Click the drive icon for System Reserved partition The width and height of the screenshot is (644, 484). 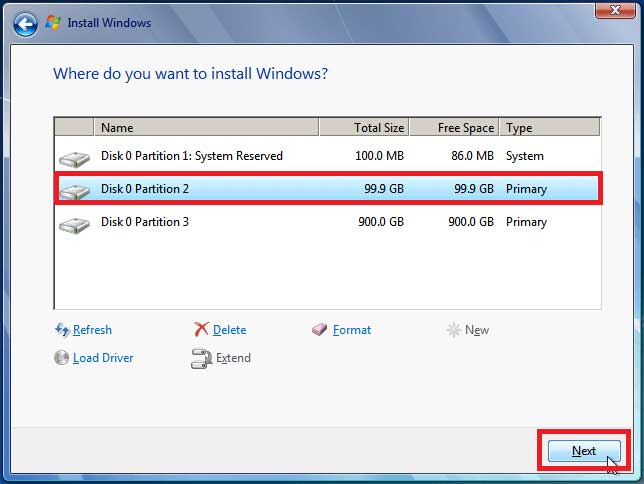[x=74, y=159]
